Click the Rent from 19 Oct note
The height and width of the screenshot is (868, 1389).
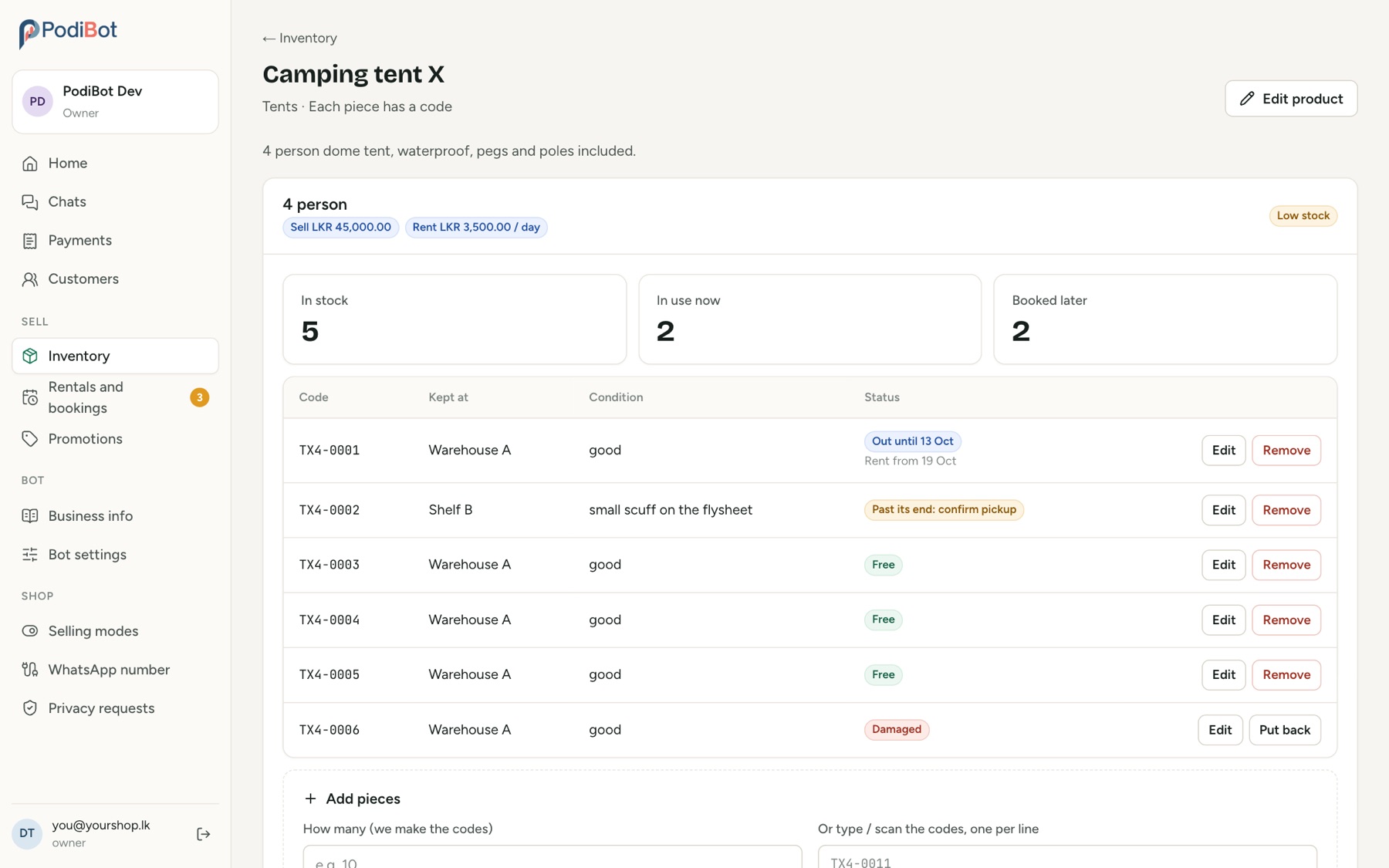point(910,461)
